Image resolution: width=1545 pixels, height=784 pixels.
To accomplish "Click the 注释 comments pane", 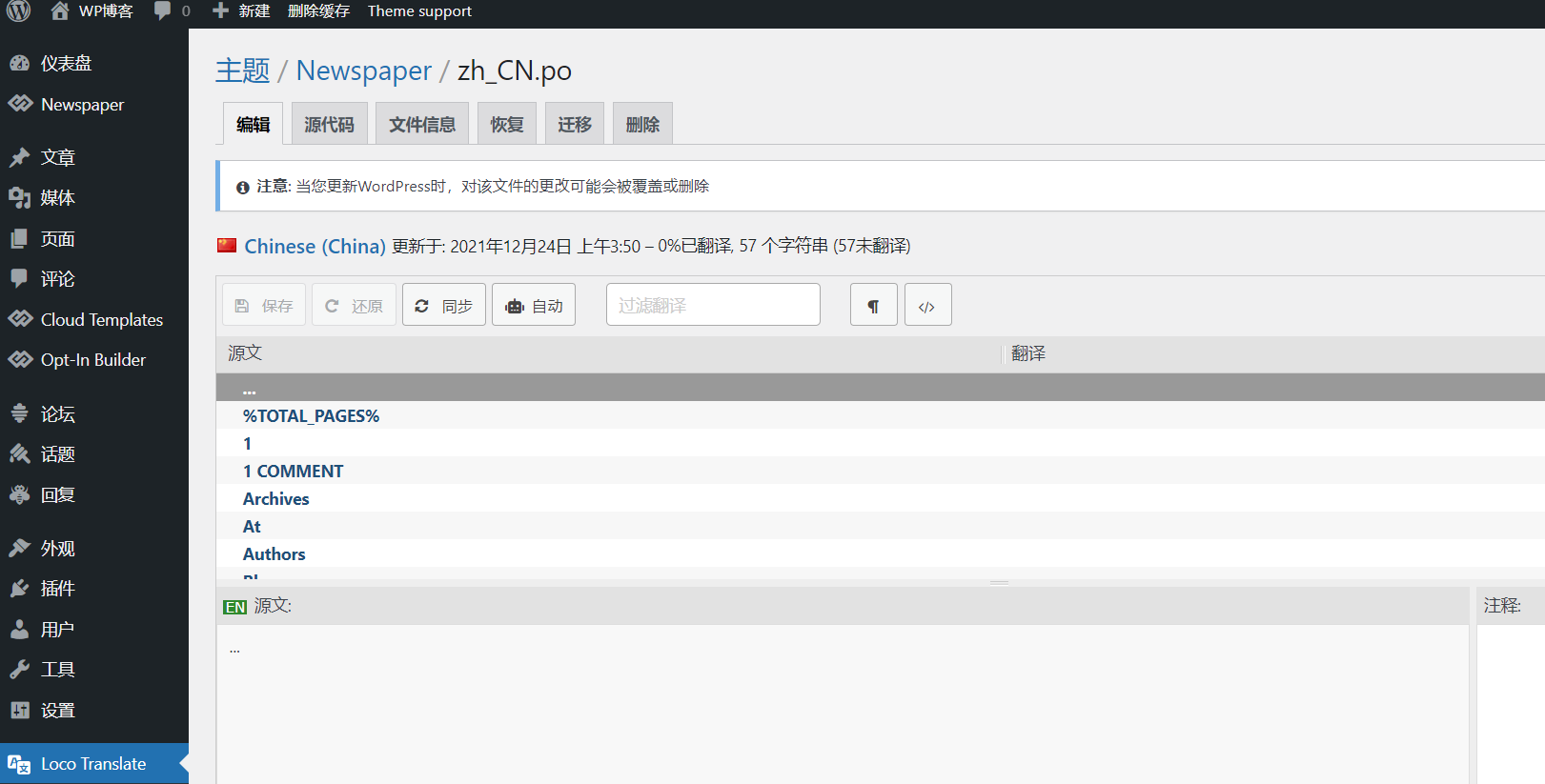I will [1511, 704].
